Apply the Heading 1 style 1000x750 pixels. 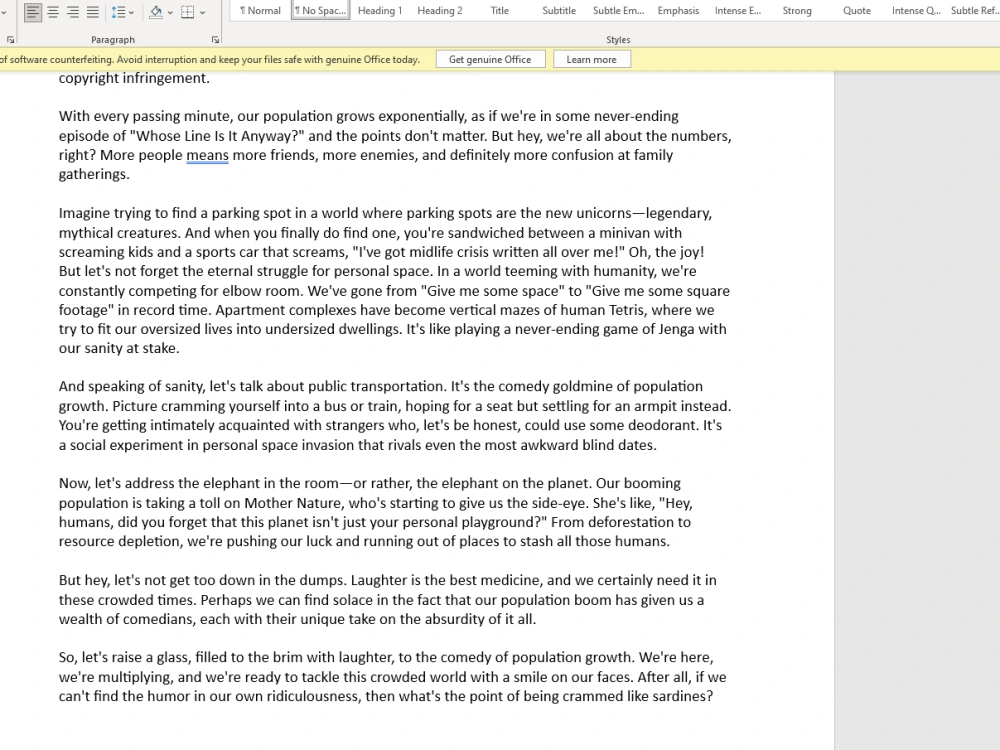point(380,10)
